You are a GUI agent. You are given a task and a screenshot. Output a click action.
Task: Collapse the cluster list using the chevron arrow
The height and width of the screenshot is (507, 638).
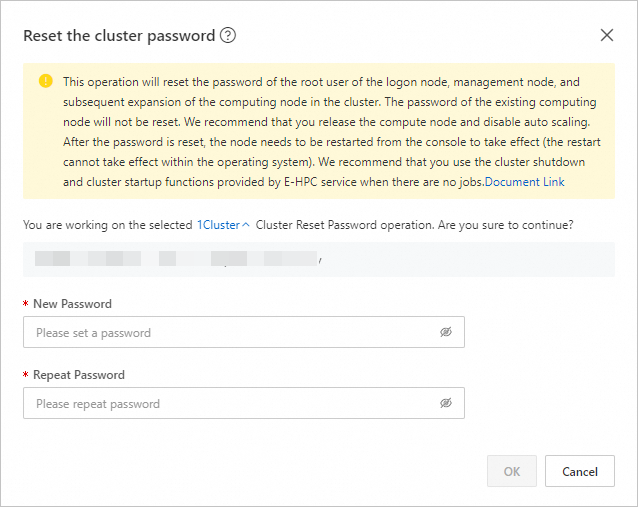pyautogui.click(x=246, y=225)
